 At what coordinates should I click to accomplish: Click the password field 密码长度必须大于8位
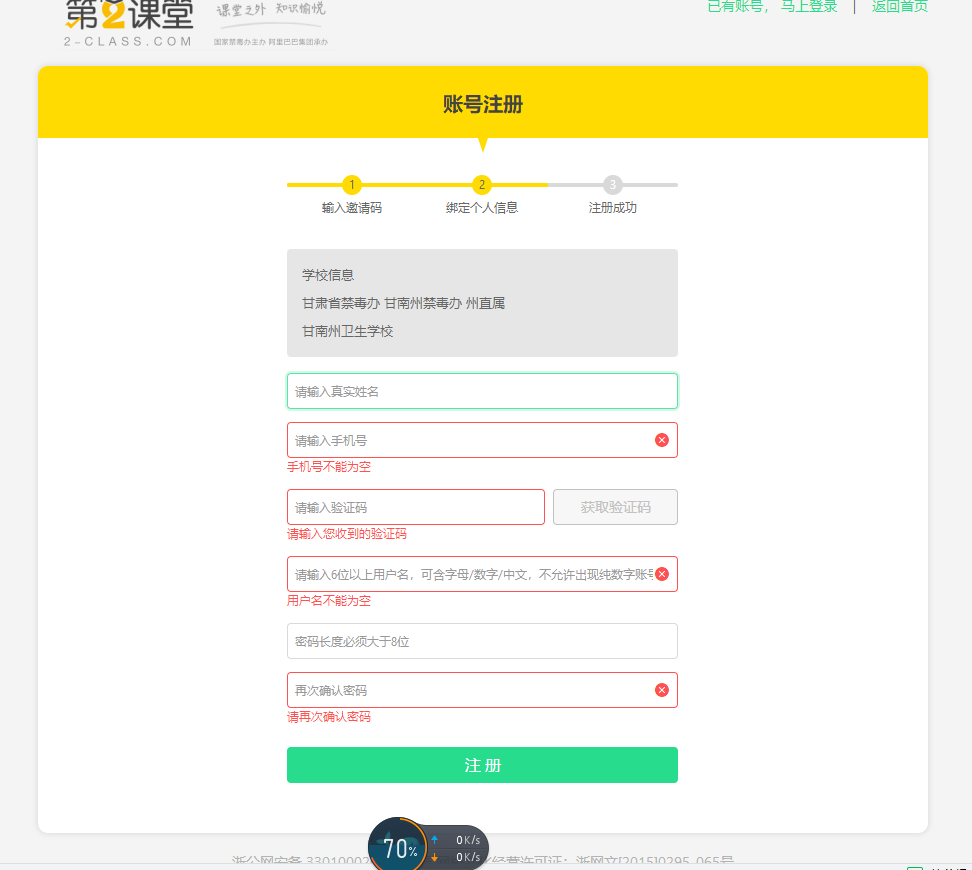[482, 641]
